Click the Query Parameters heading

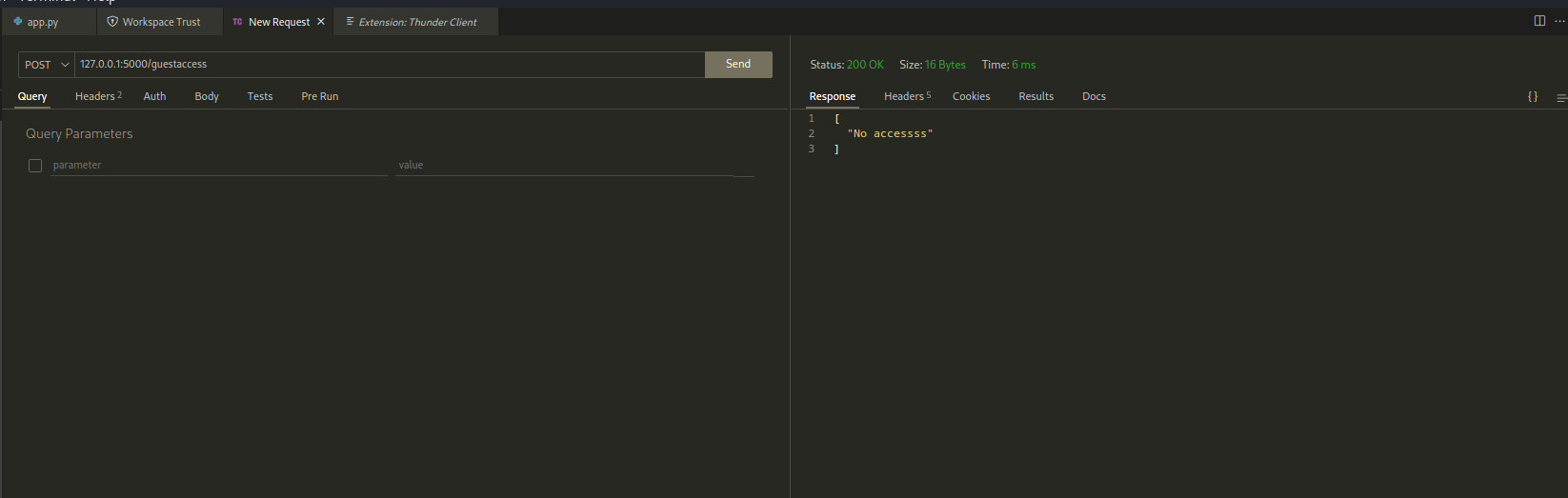click(79, 134)
